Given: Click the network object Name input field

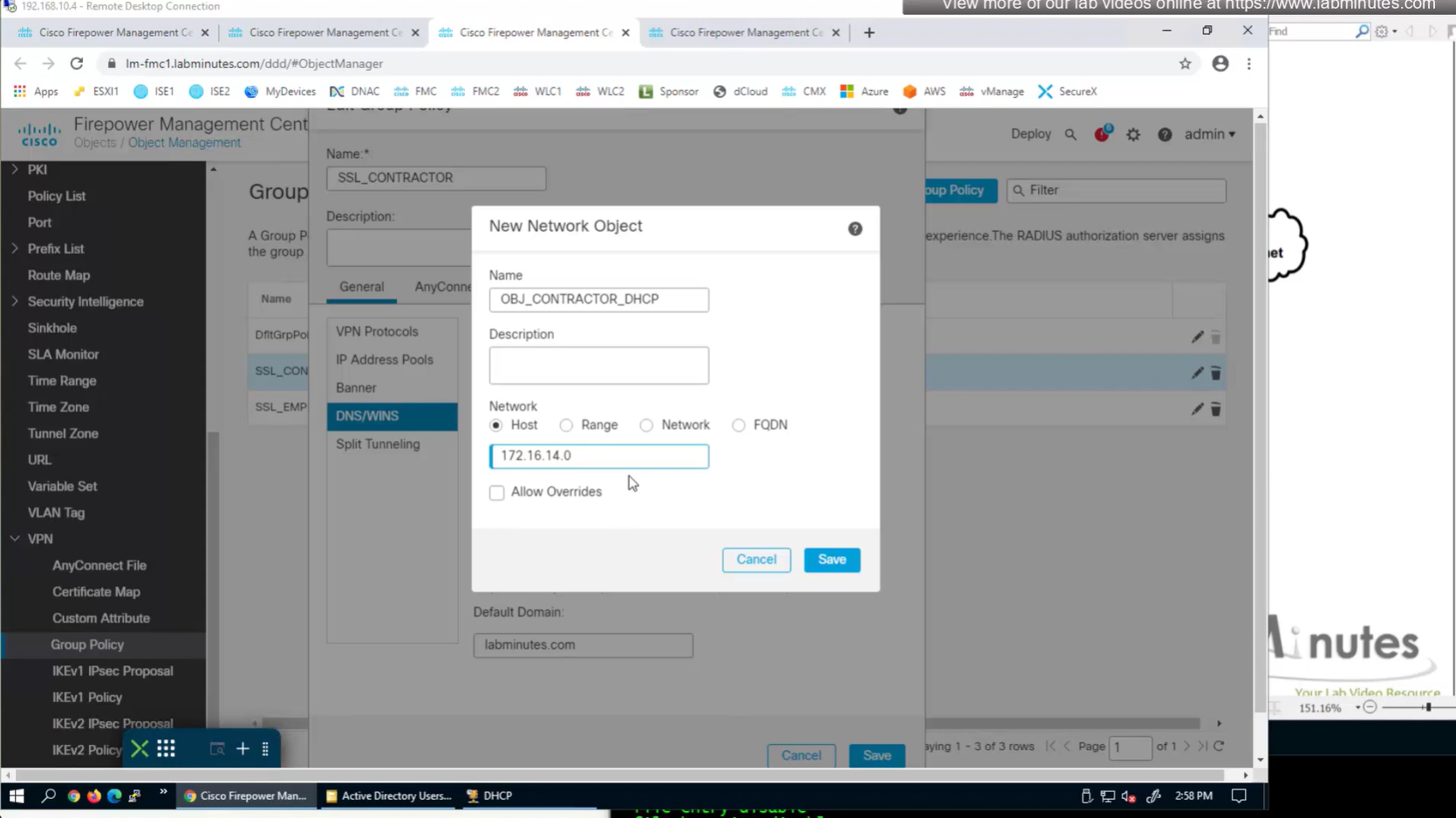Looking at the screenshot, I should [x=598, y=299].
